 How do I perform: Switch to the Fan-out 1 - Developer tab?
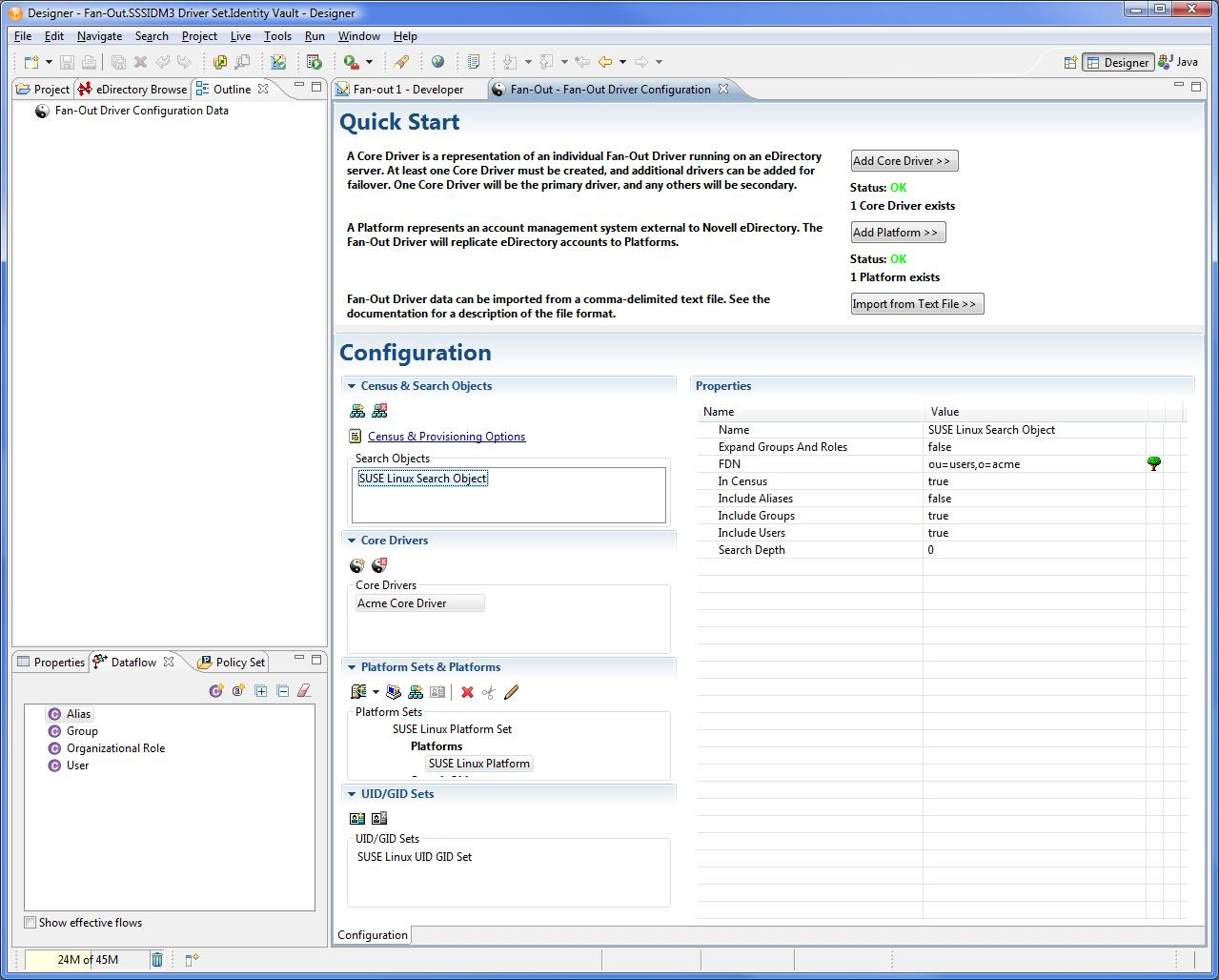click(x=407, y=89)
